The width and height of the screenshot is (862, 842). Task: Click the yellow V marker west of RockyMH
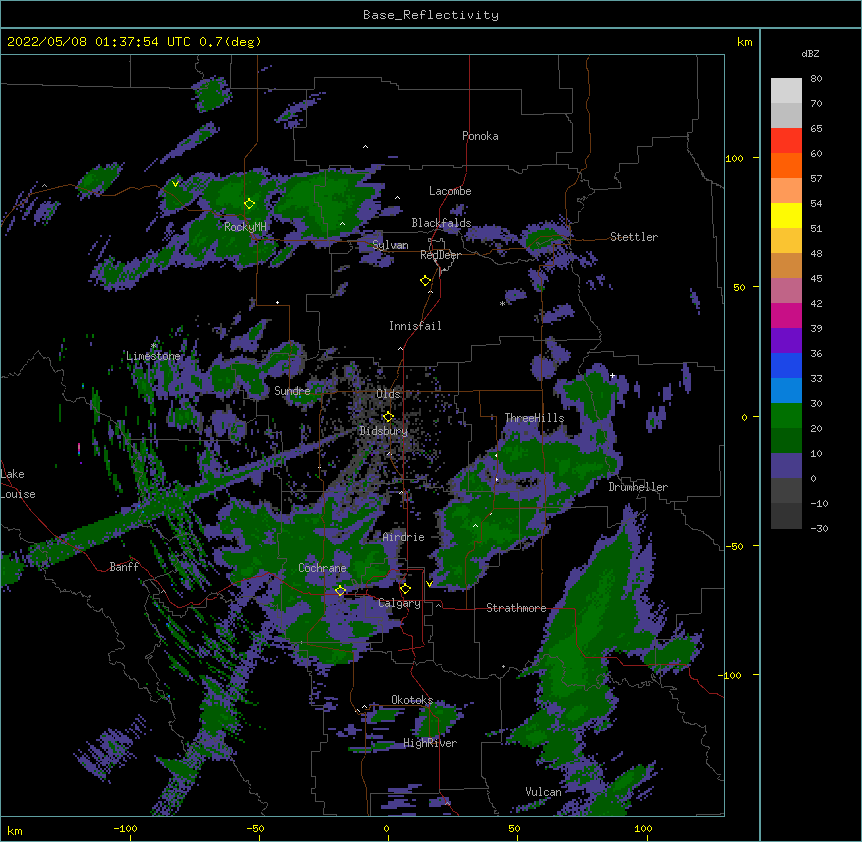175,184
